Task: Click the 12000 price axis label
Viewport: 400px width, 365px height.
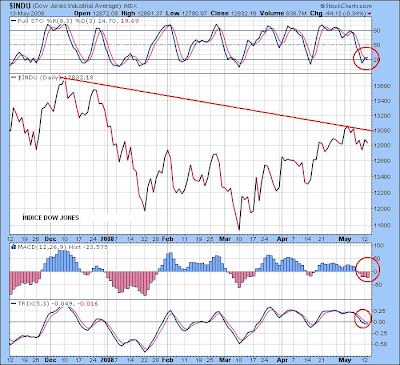Action: tap(382, 209)
